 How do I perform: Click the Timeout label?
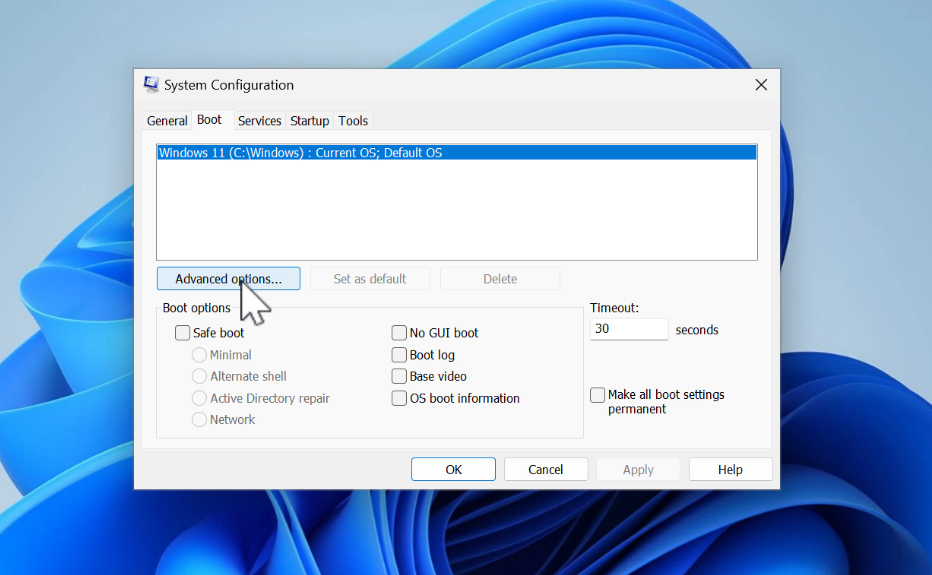point(614,308)
